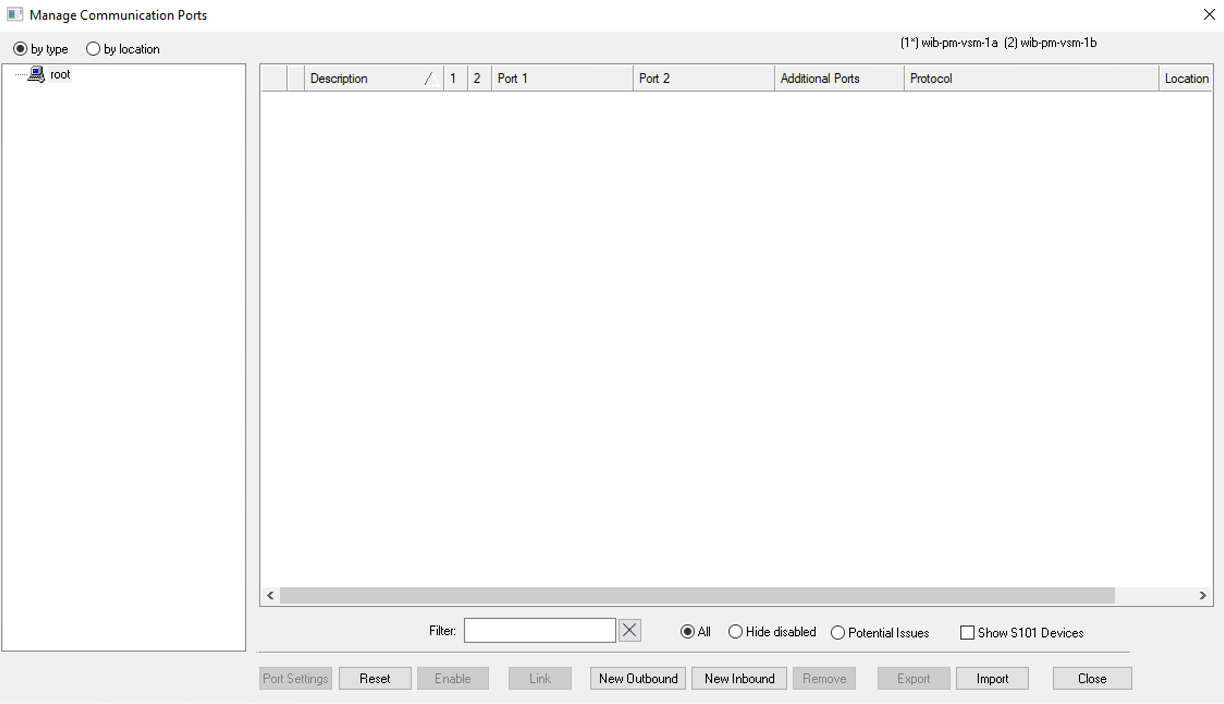Click the Location column header

(1186, 79)
